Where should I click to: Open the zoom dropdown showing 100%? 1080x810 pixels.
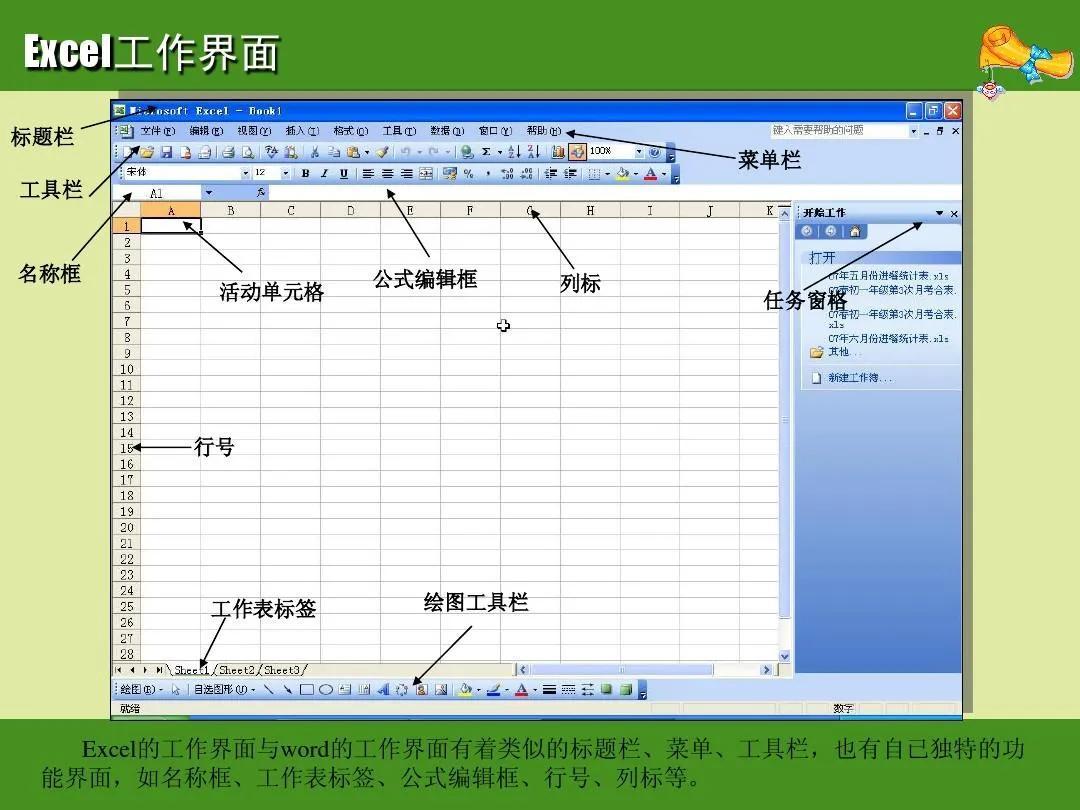pyautogui.click(x=639, y=152)
